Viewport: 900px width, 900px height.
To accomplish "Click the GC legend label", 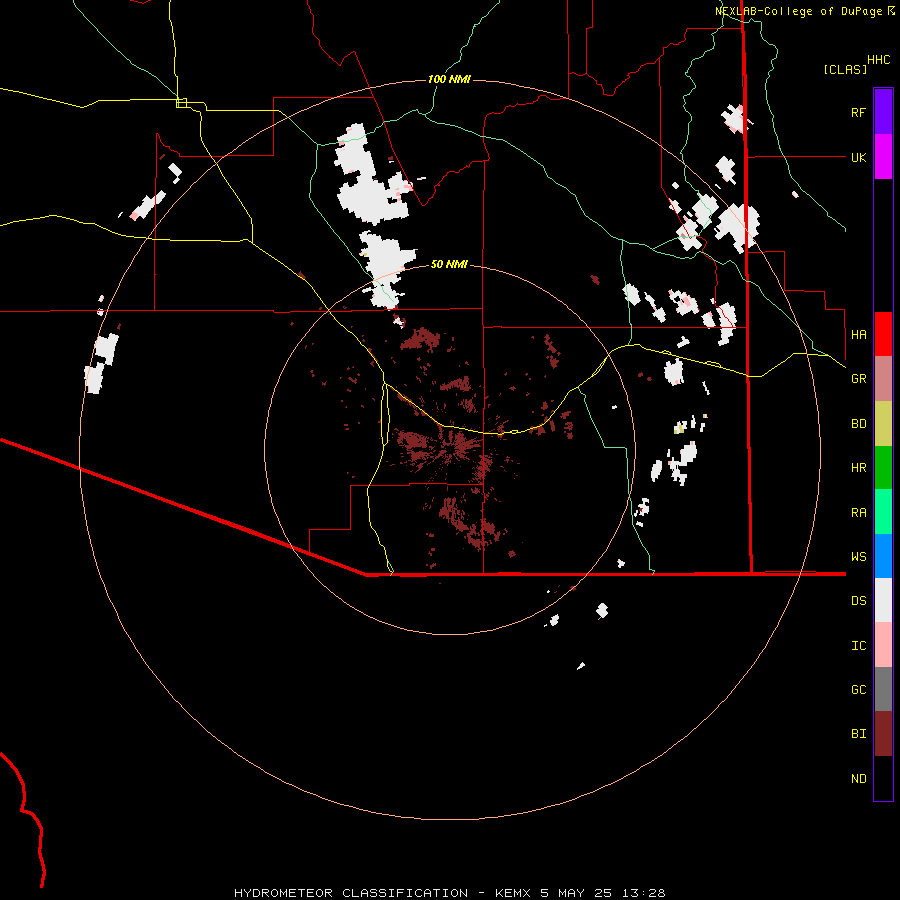I will (858, 690).
